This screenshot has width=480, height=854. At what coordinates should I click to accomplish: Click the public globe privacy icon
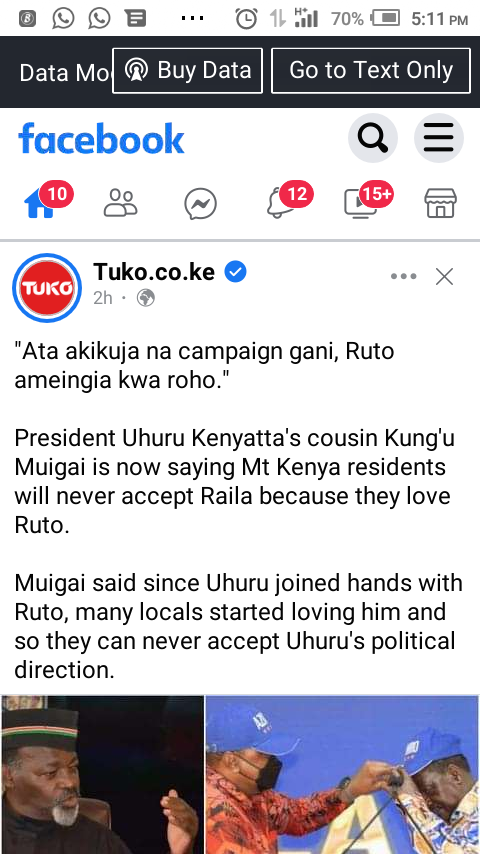point(145,297)
